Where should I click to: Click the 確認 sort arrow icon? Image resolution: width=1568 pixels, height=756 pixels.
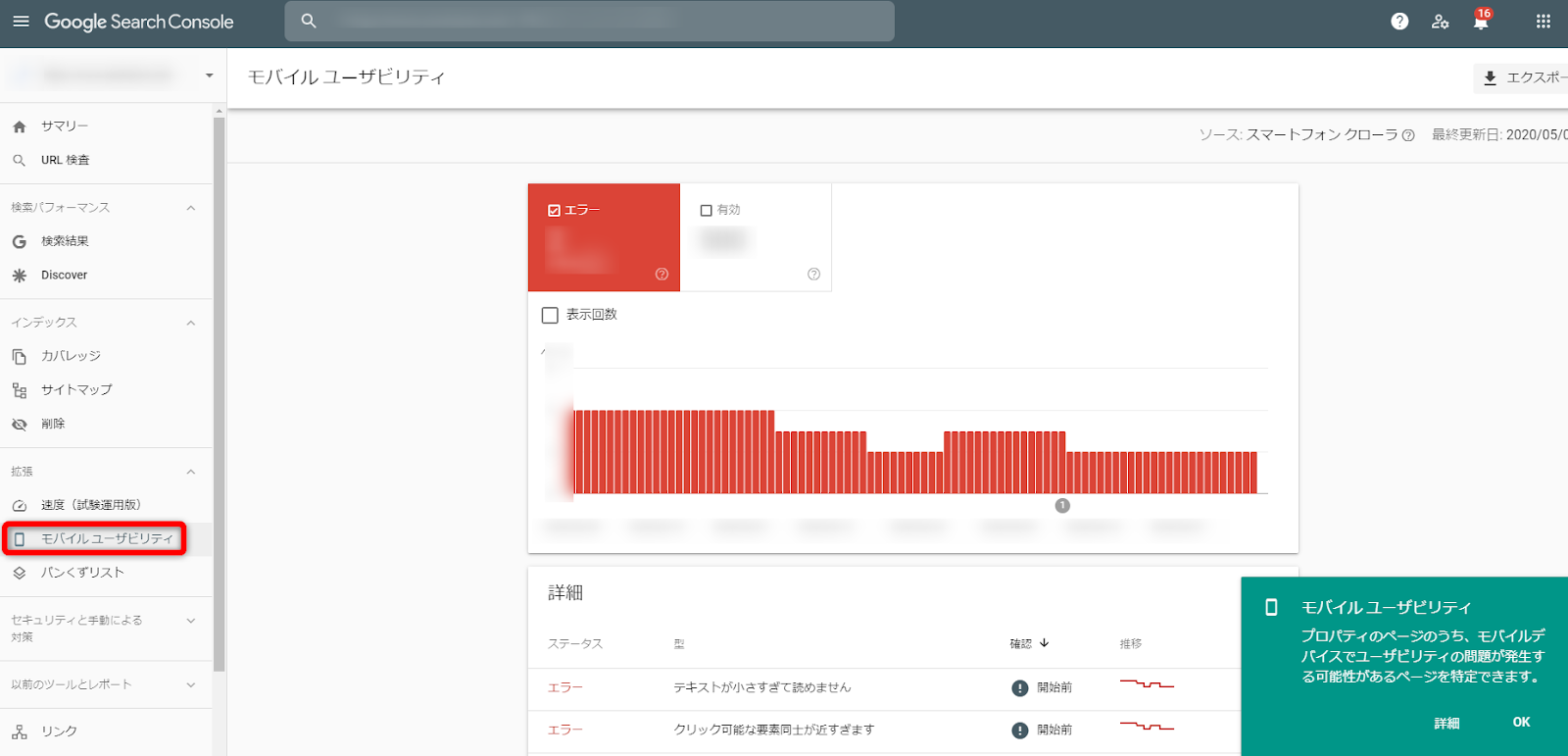pos(1045,643)
